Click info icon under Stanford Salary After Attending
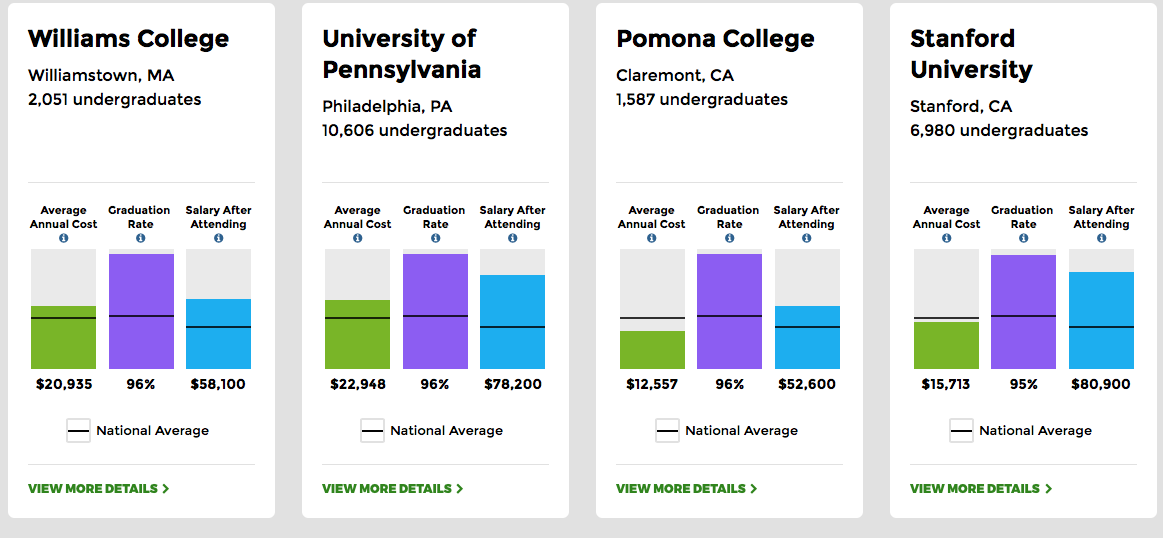Viewport: 1163px width, 538px height. (x=1101, y=239)
